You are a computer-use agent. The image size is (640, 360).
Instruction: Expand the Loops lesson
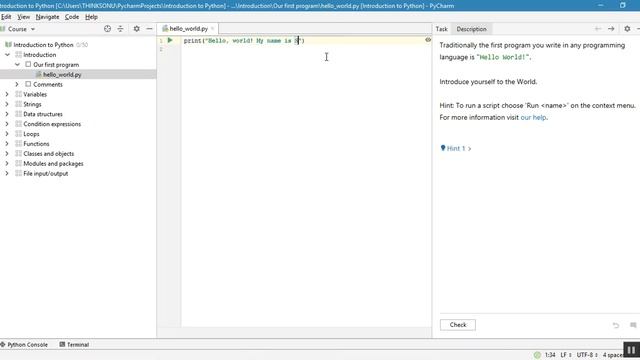pos(7,133)
